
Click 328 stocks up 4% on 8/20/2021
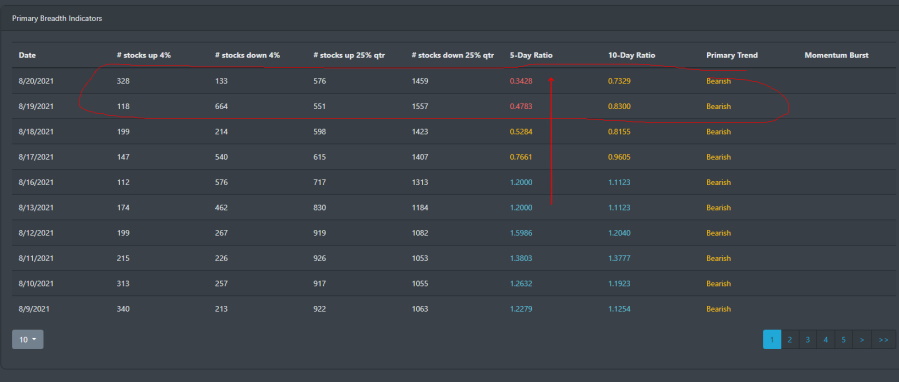pos(123,81)
